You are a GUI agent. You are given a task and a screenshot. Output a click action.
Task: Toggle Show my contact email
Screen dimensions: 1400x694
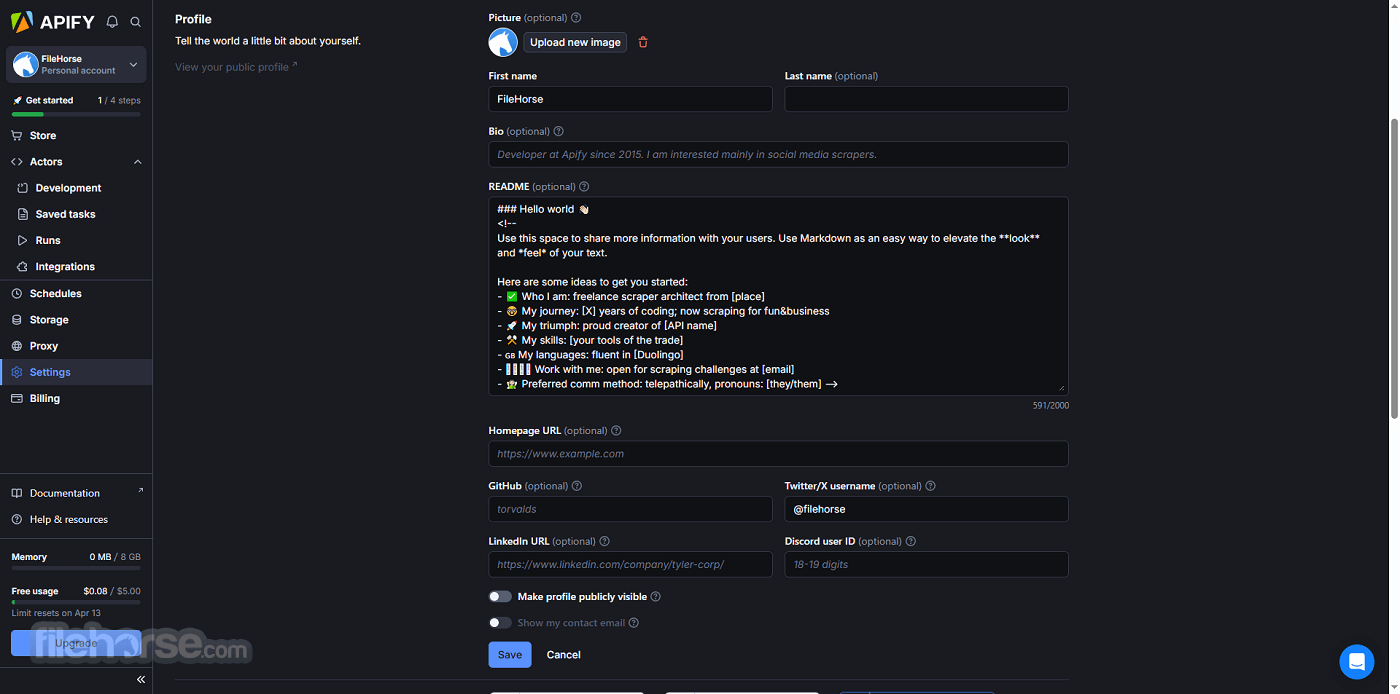500,623
